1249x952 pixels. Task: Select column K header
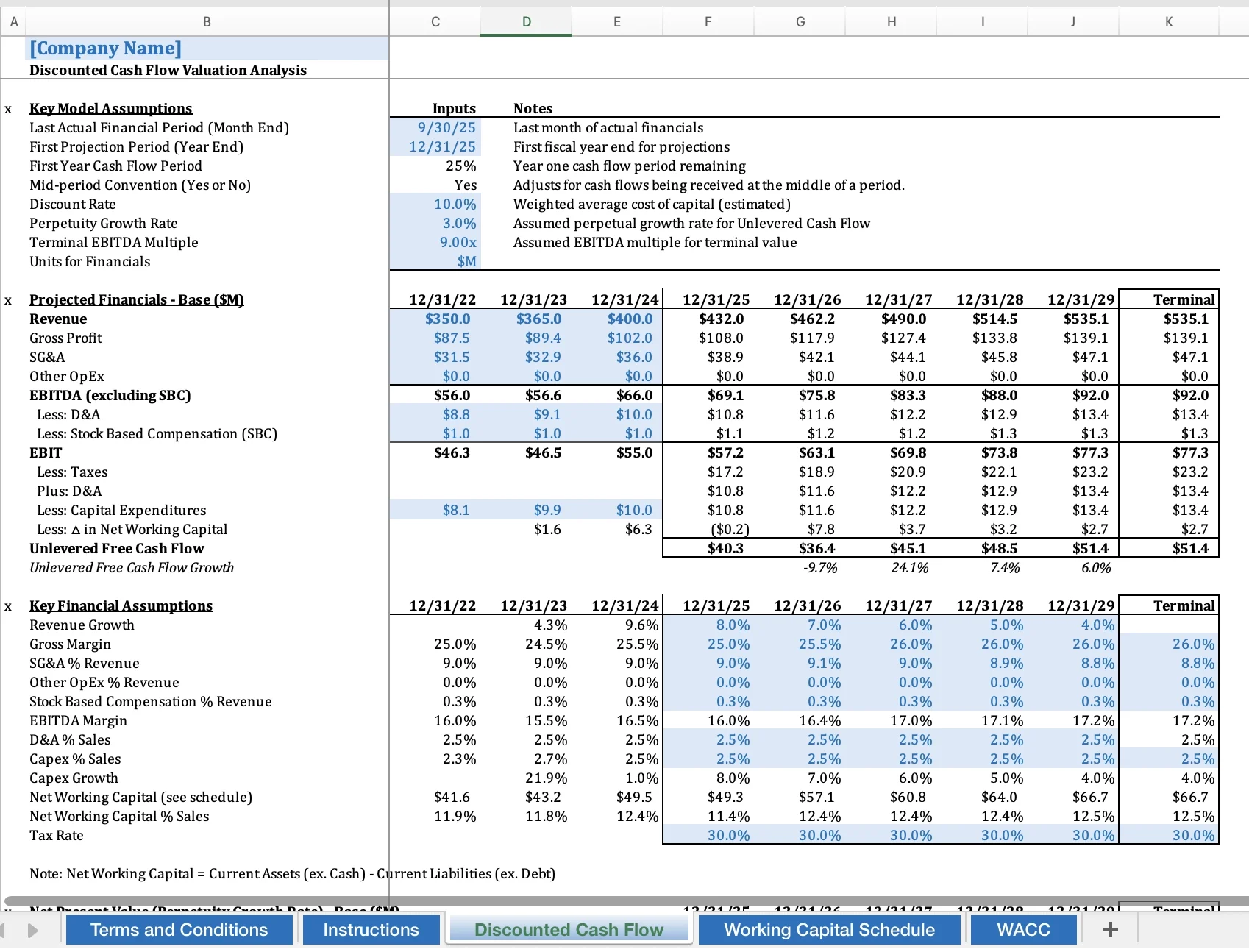point(1168,21)
